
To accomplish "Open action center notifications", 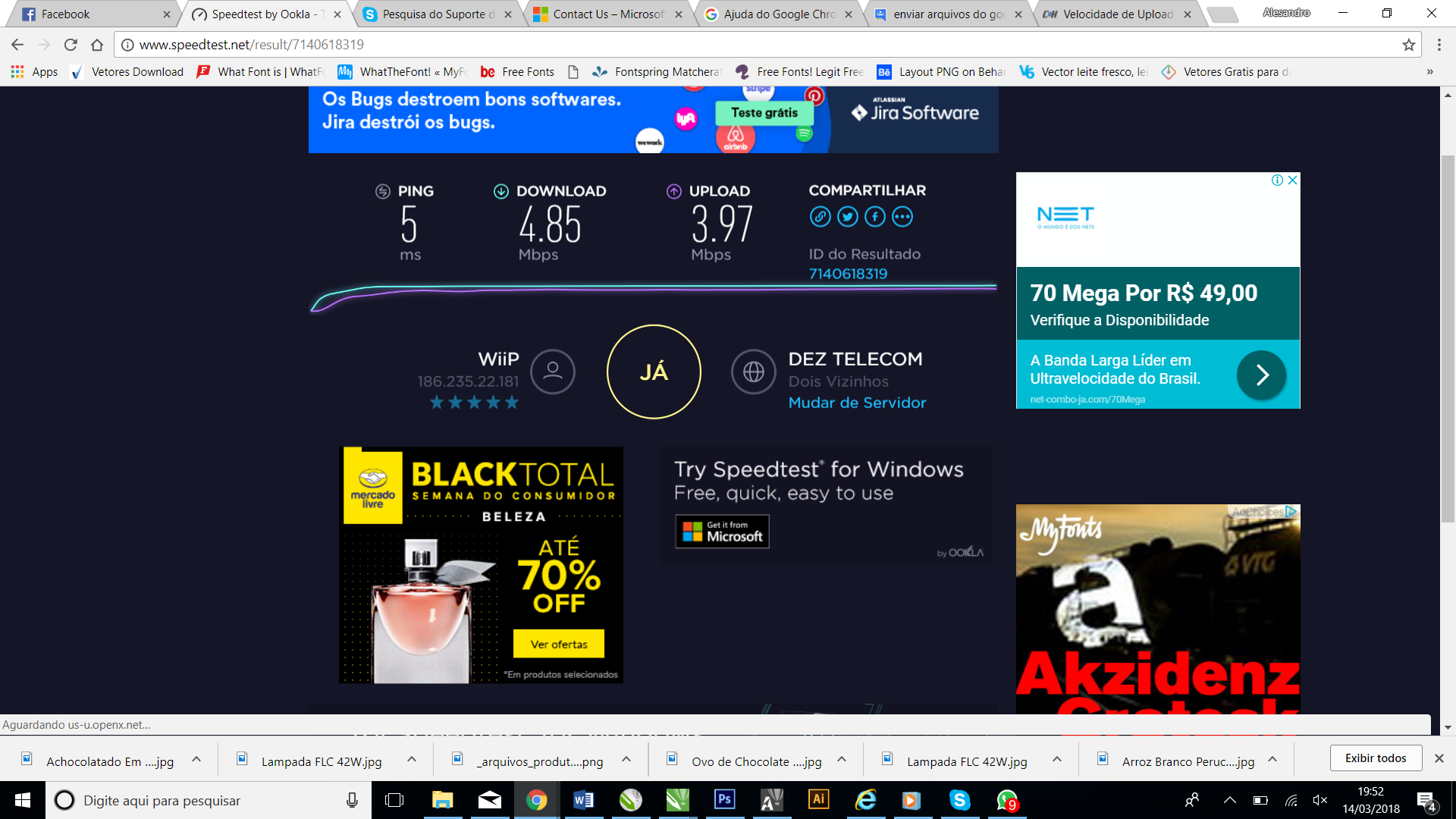I will click(1426, 801).
